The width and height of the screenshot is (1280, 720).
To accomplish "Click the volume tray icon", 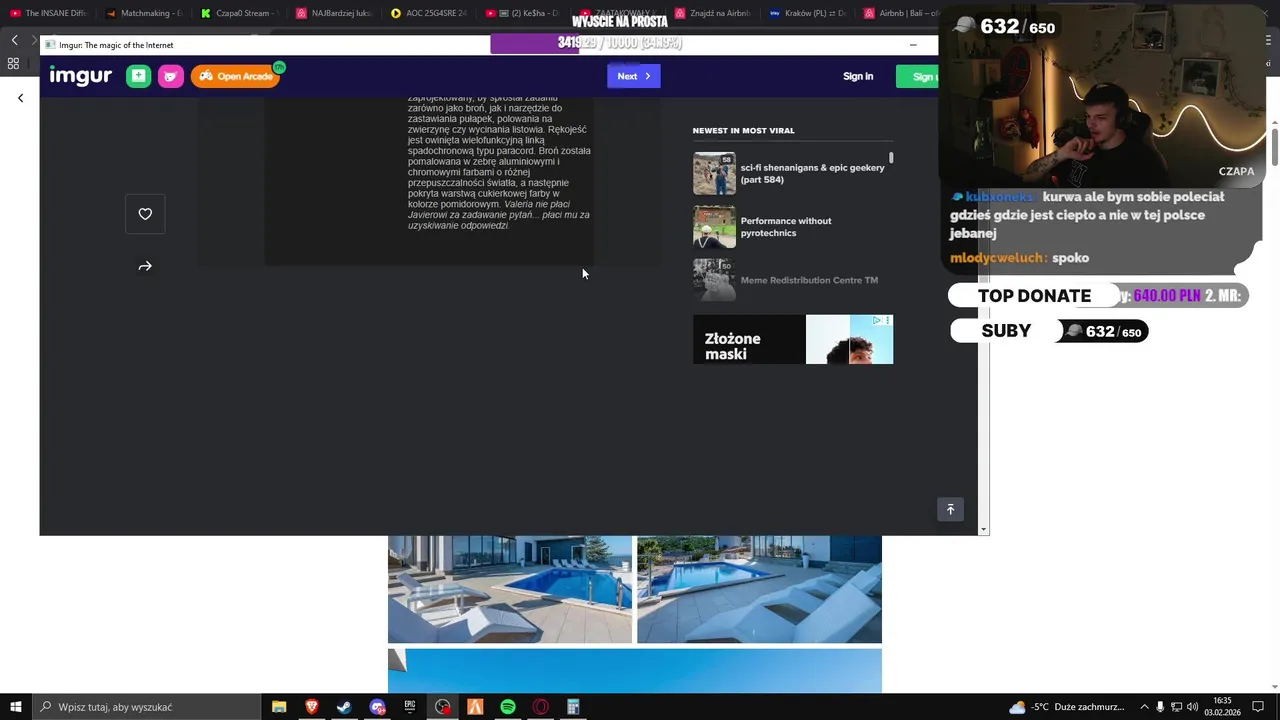I will click(x=1193, y=707).
